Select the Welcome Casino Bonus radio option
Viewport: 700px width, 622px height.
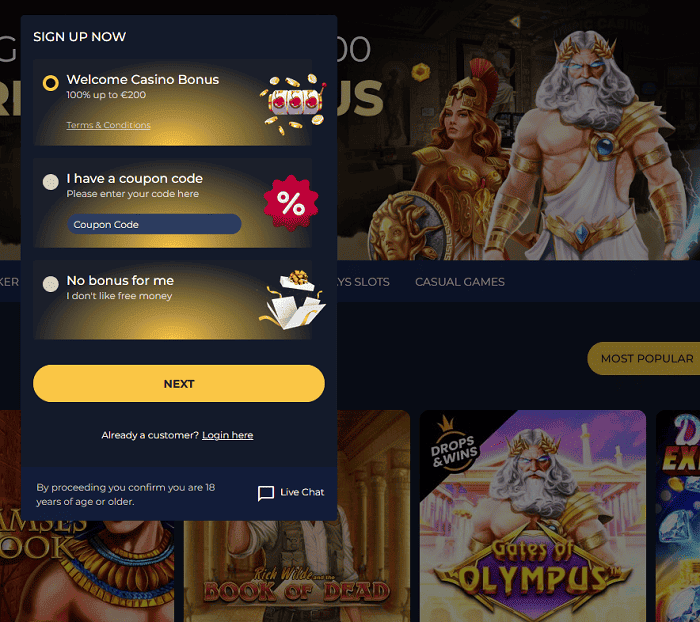pos(50,83)
